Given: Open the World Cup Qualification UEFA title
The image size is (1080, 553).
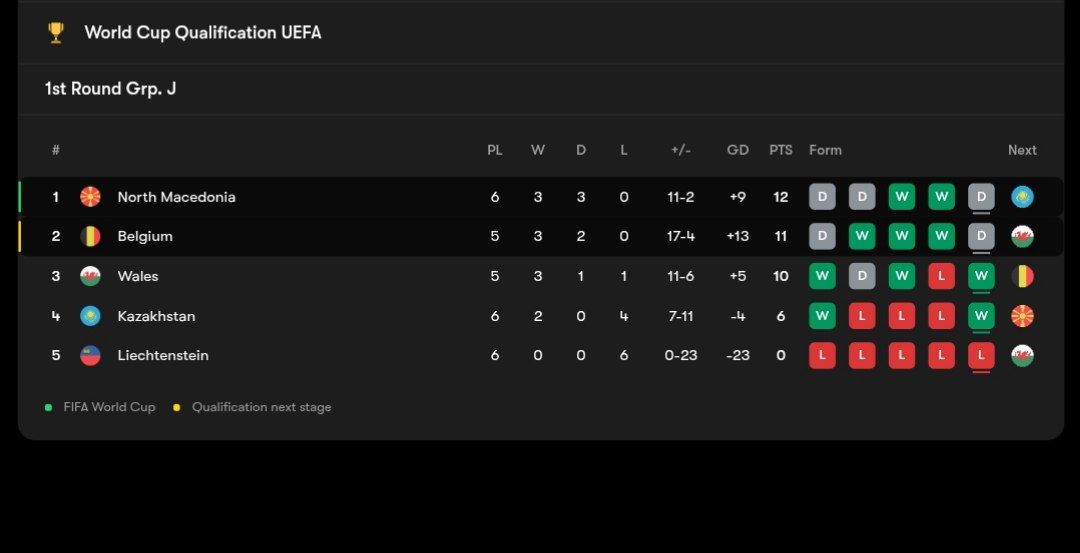Looking at the screenshot, I should pos(203,33).
